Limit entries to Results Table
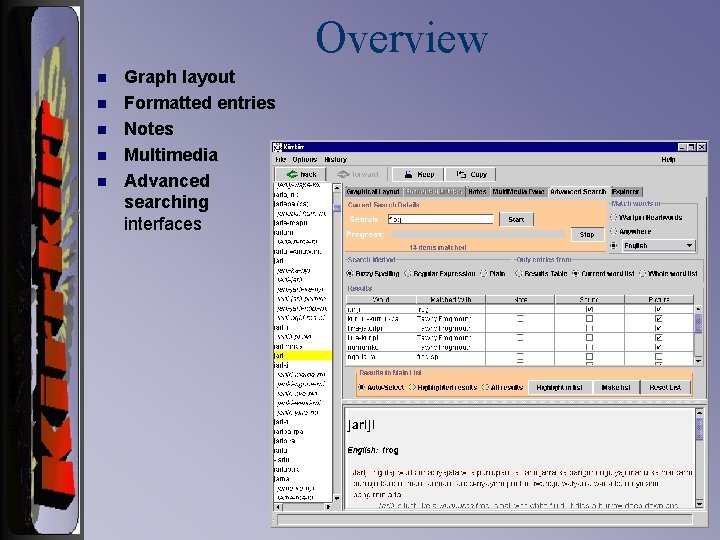This screenshot has width=720, height=540. pyautogui.click(x=519, y=274)
